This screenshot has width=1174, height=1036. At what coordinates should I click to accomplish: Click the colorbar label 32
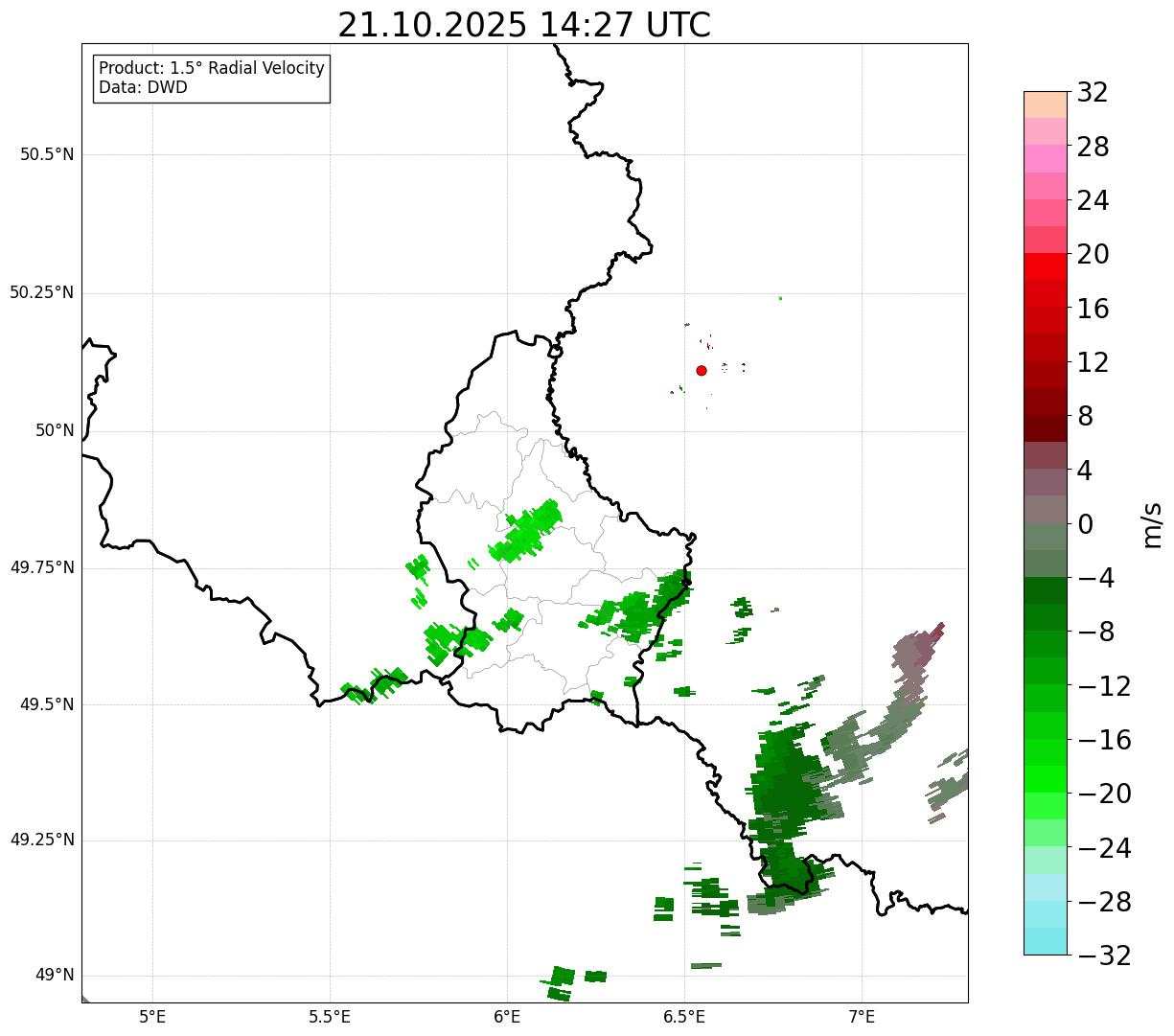point(1093,93)
